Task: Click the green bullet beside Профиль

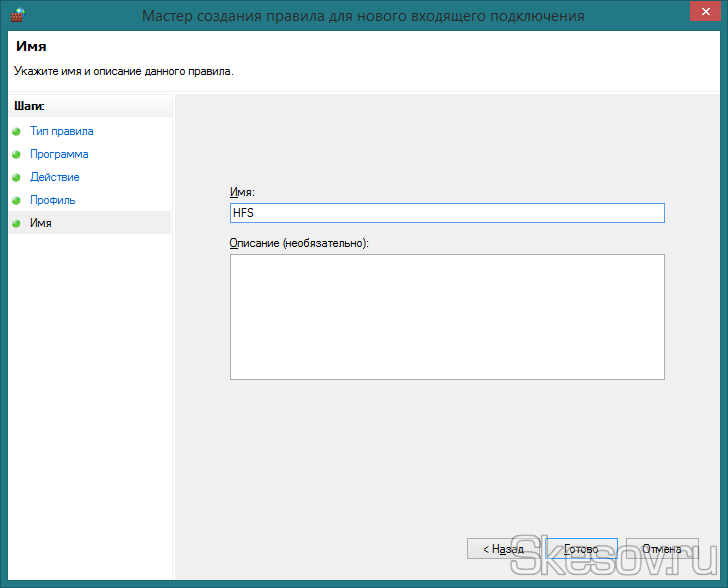Action: click(x=16, y=200)
